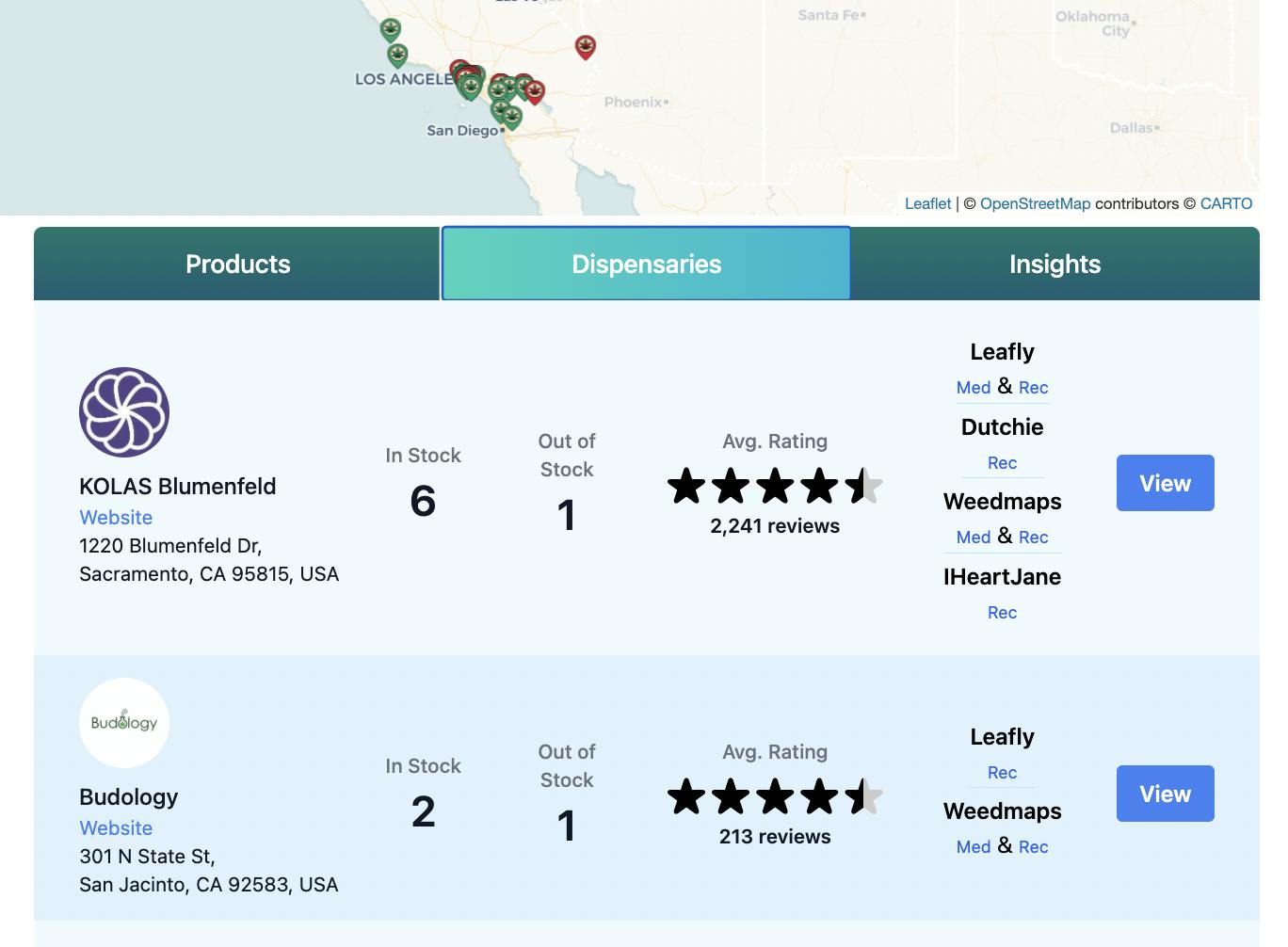1288x947 pixels.
Task: Open KOLAS Blumenfeld's Weedmaps Rec link
Action: pyautogui.click(x=1033, y=538)
